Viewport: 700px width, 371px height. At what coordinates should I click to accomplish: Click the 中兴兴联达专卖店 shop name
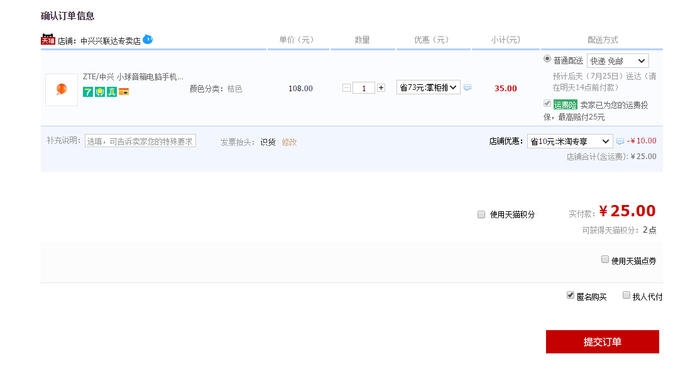pyautogui.click(x=110, y=41)
